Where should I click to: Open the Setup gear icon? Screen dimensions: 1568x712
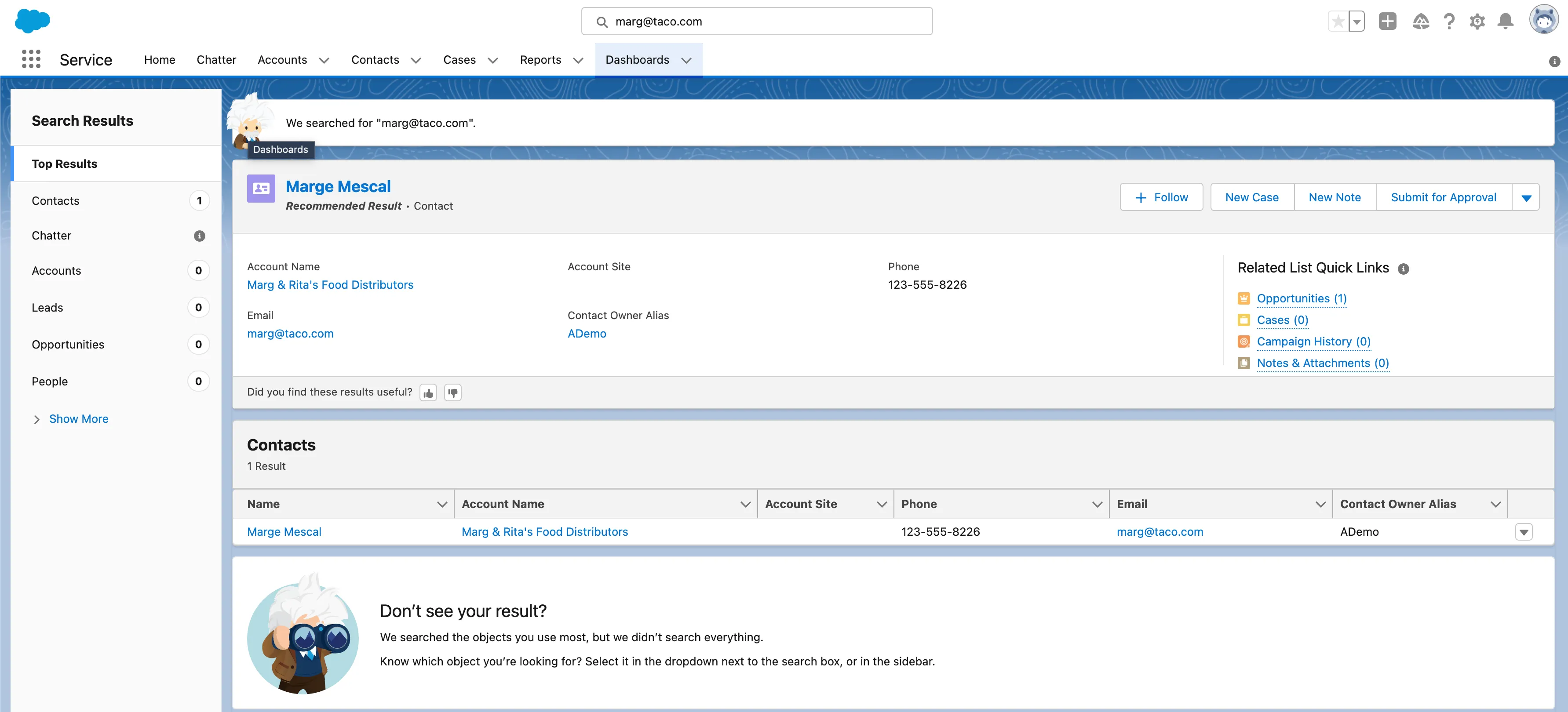1477,21
